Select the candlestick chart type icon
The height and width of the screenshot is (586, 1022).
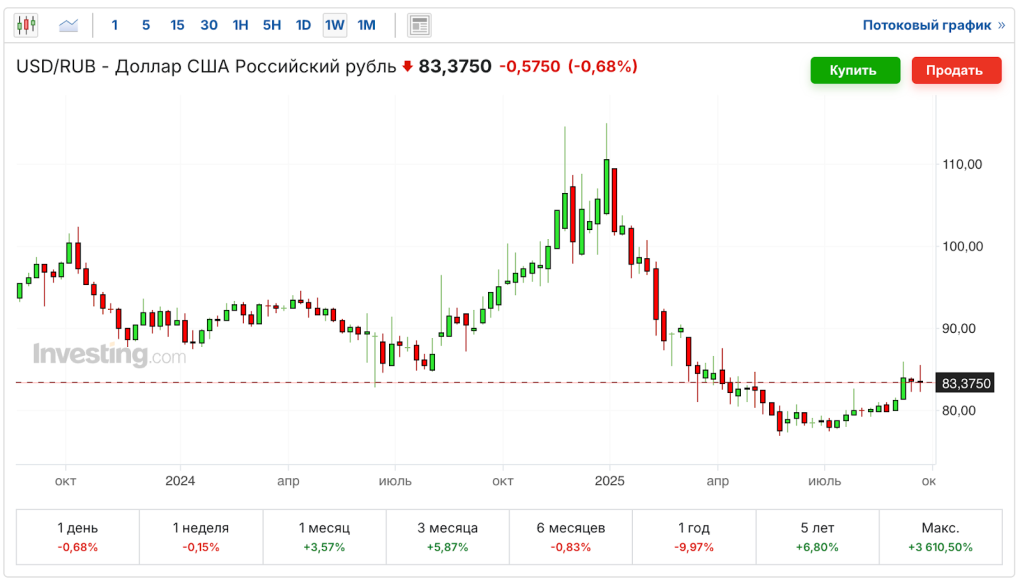point(26,24)
